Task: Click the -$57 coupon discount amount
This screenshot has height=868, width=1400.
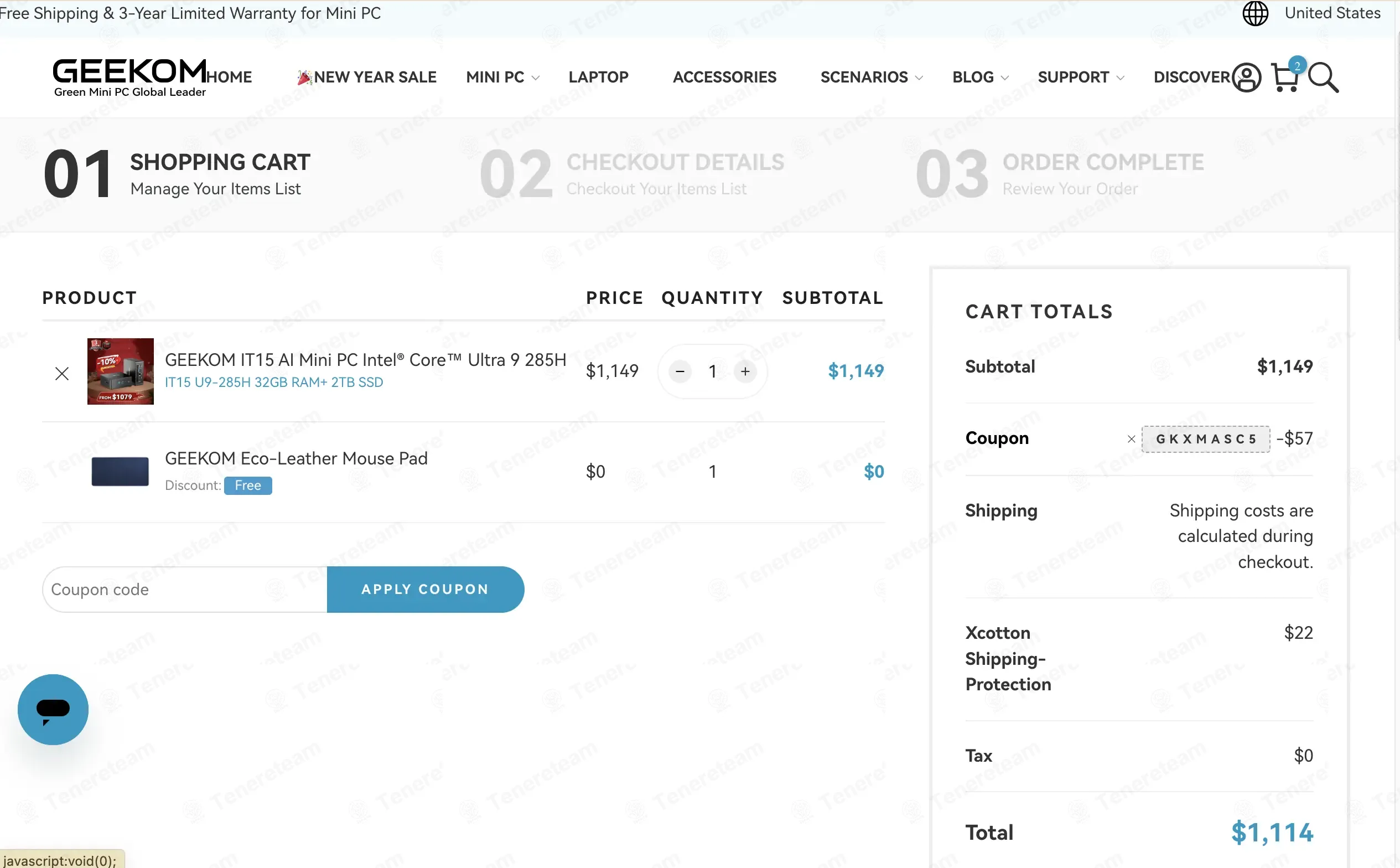Action: (1294, 438)
